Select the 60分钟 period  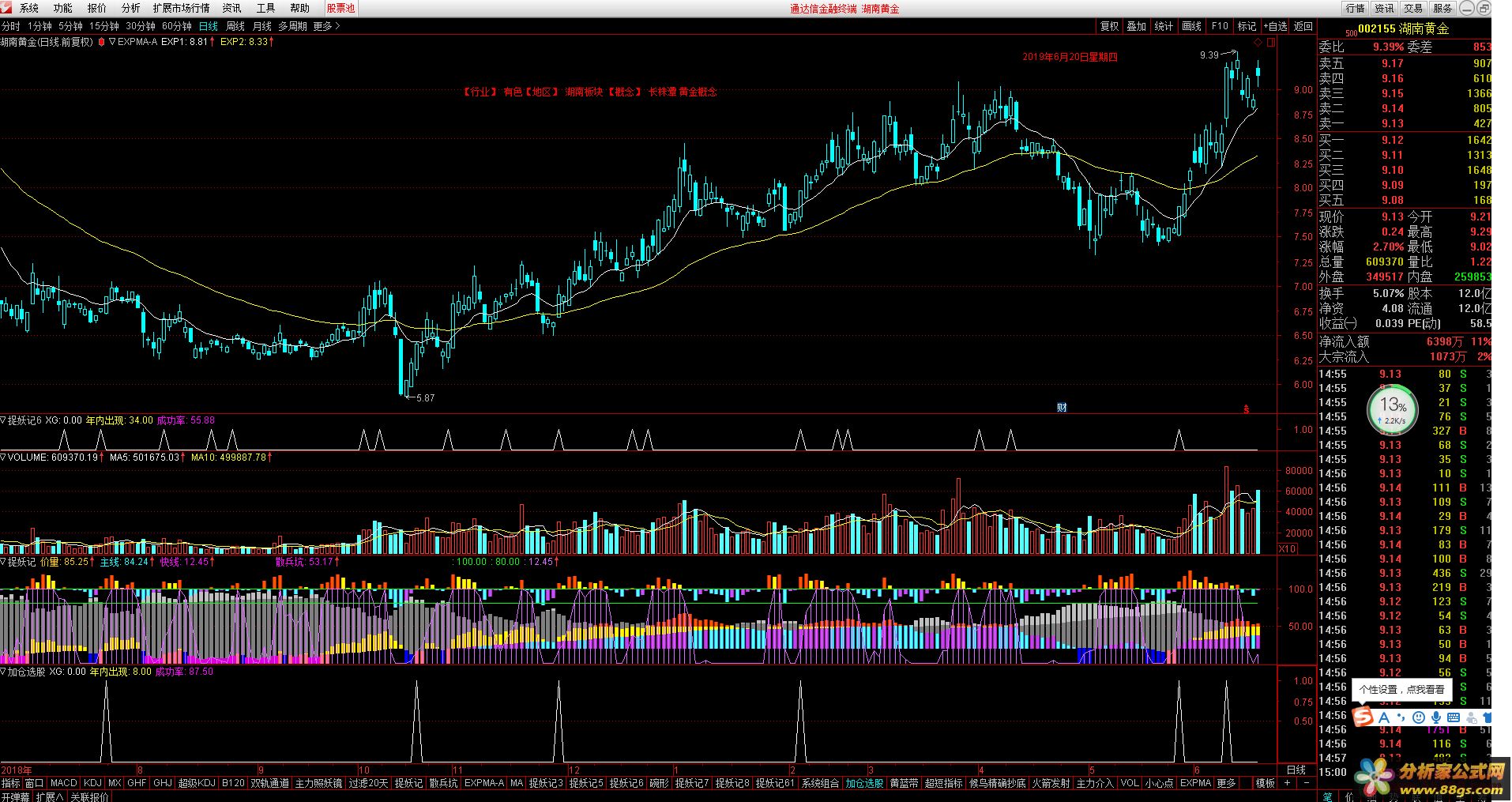click(177, 26)
